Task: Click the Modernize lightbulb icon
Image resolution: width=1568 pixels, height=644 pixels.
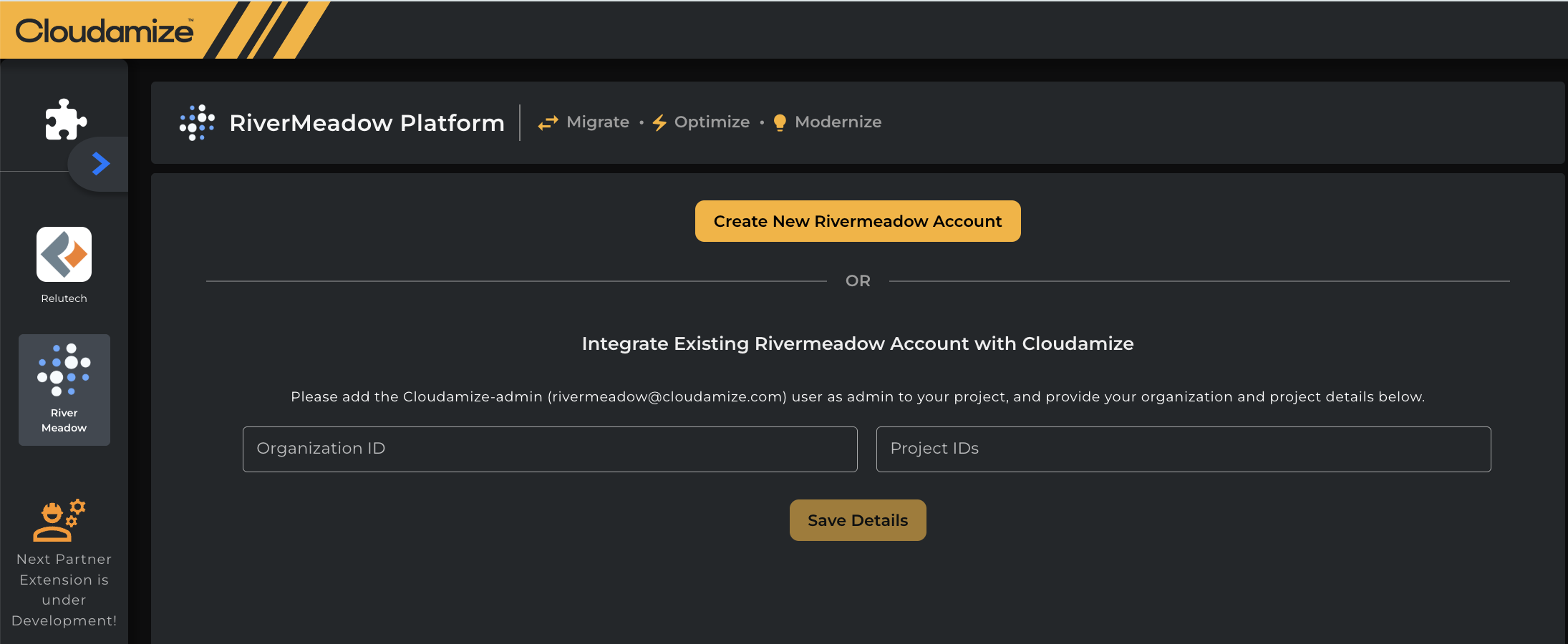Action: click(780, 123)
